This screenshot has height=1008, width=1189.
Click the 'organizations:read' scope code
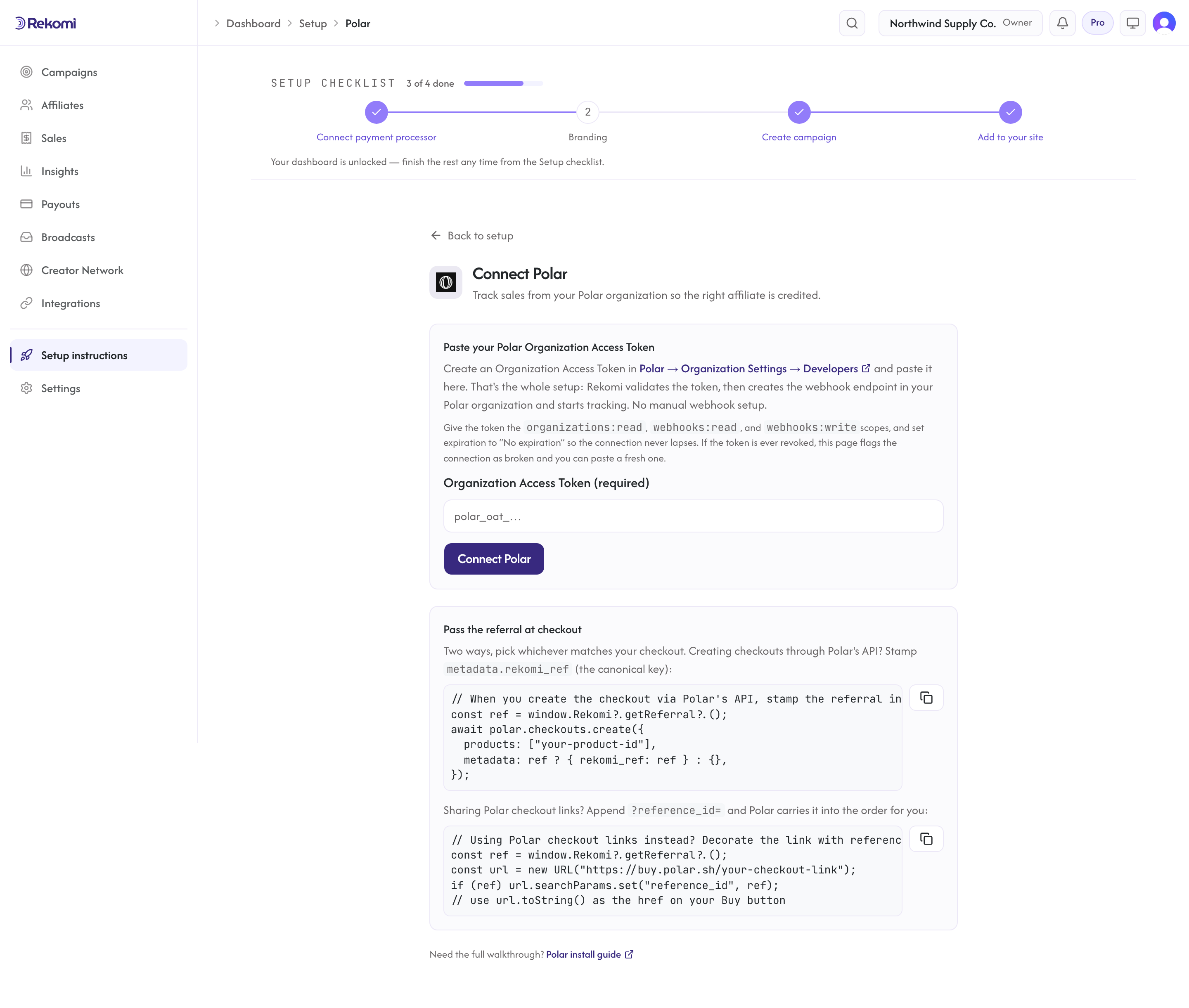pyautogui.click(x=584, y=427)
